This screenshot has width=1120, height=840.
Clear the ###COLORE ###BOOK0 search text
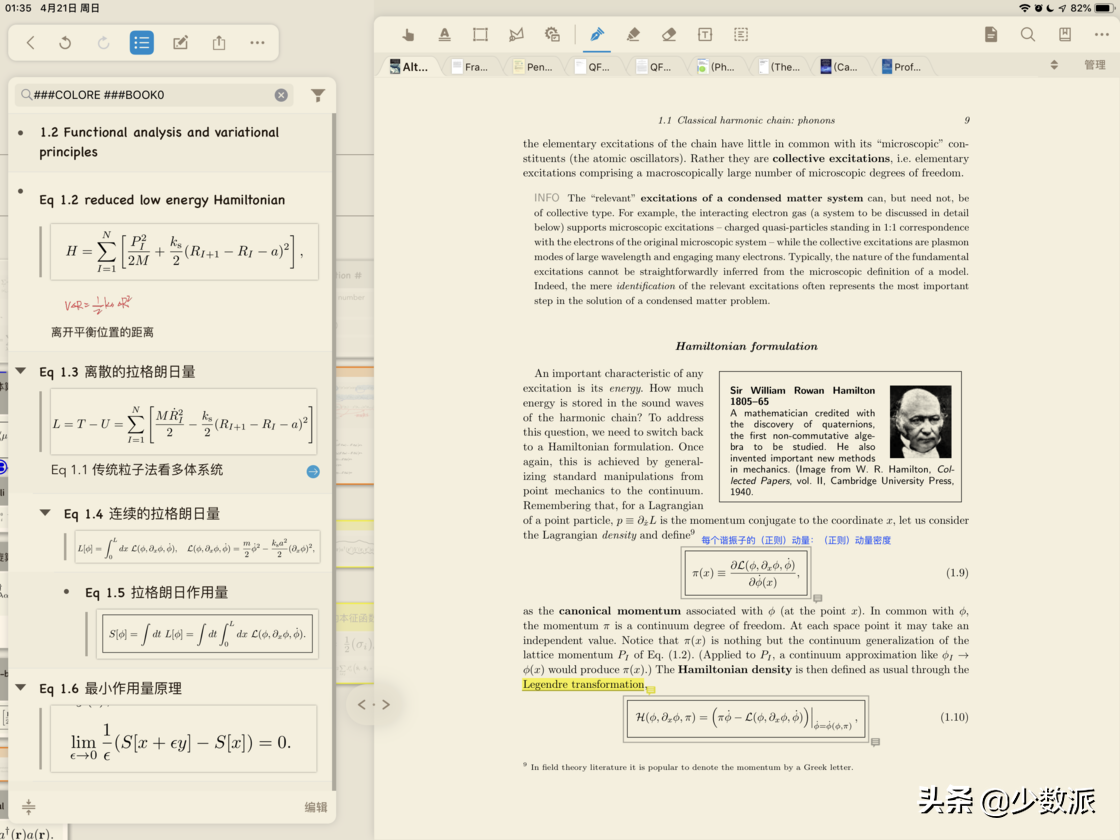tap(281, 95)
